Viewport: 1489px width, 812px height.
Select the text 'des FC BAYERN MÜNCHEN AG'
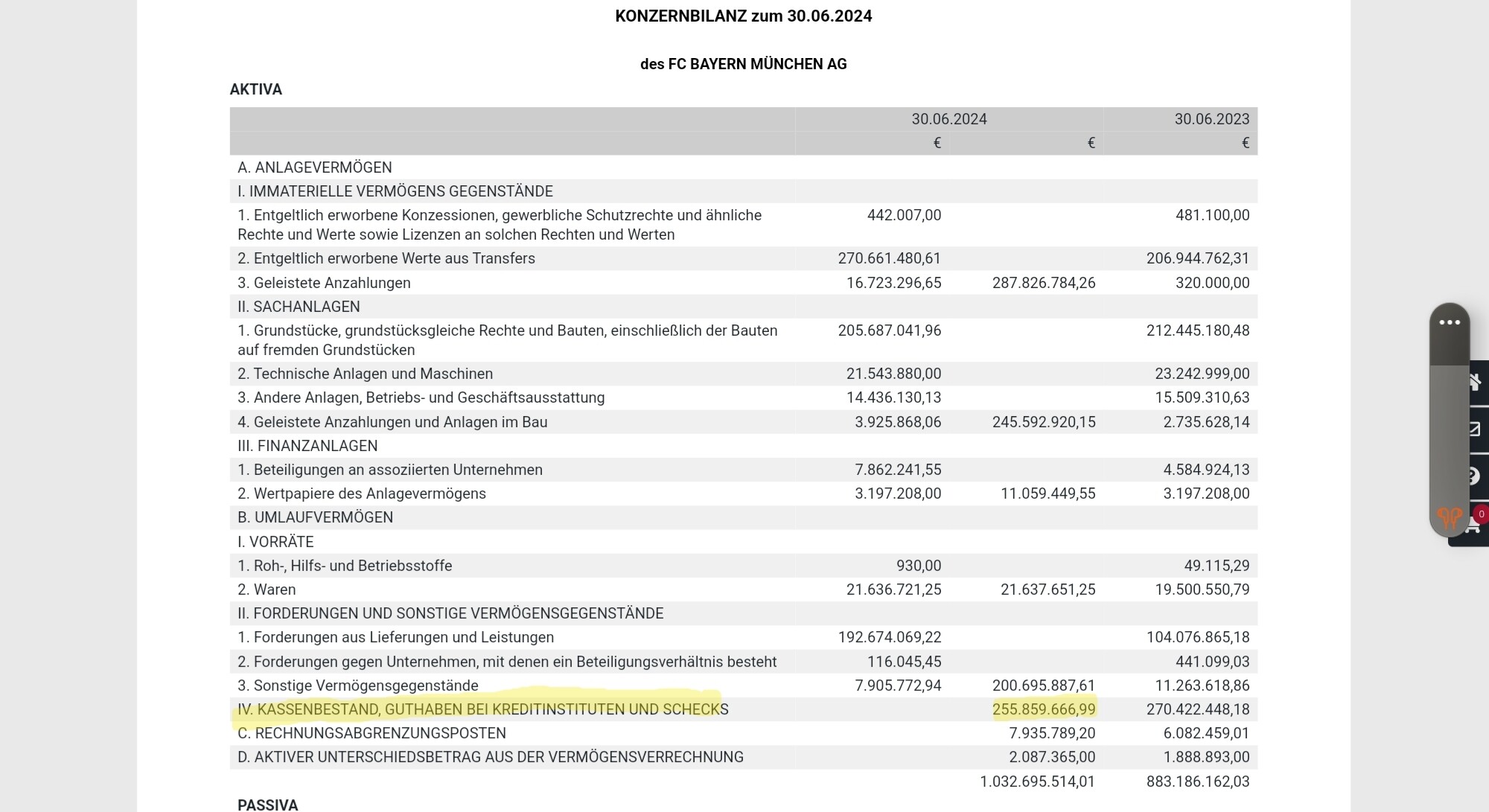[x=743, y=64]
